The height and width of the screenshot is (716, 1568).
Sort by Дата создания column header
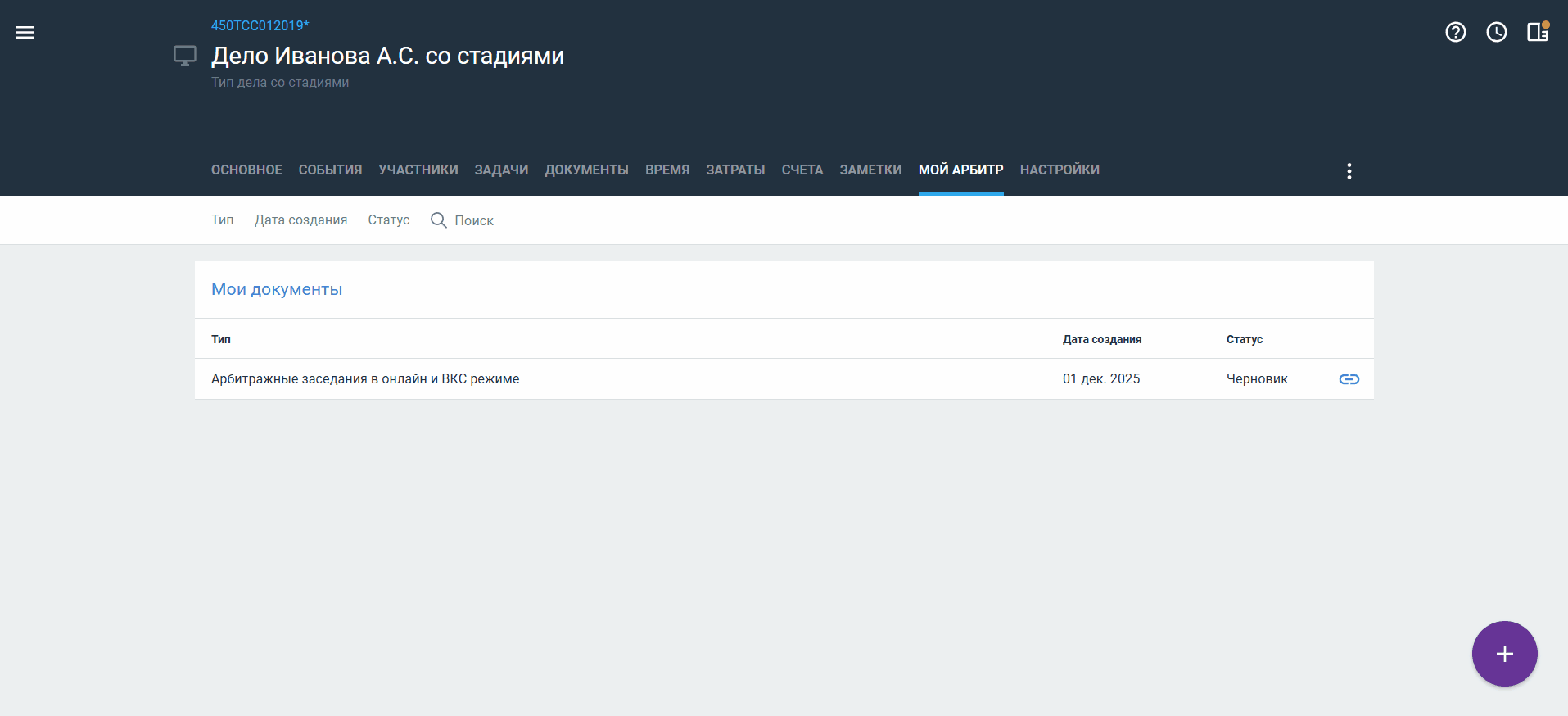pyautogui.click(x=1101, y=339)
